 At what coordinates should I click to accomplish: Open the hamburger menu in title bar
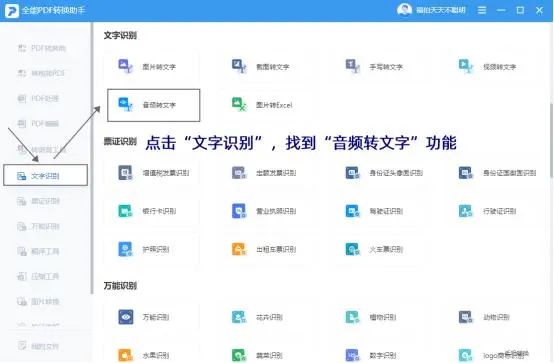pos(482,10)
